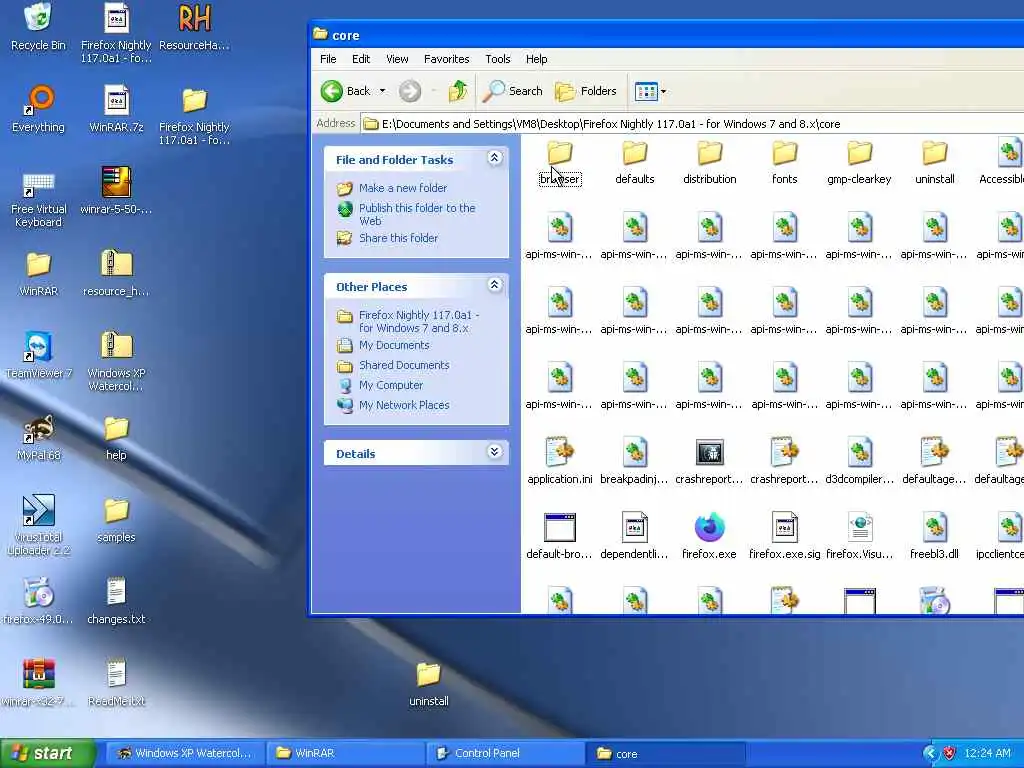Collapse the File and Folder Tasks panel

pos(494,158)
